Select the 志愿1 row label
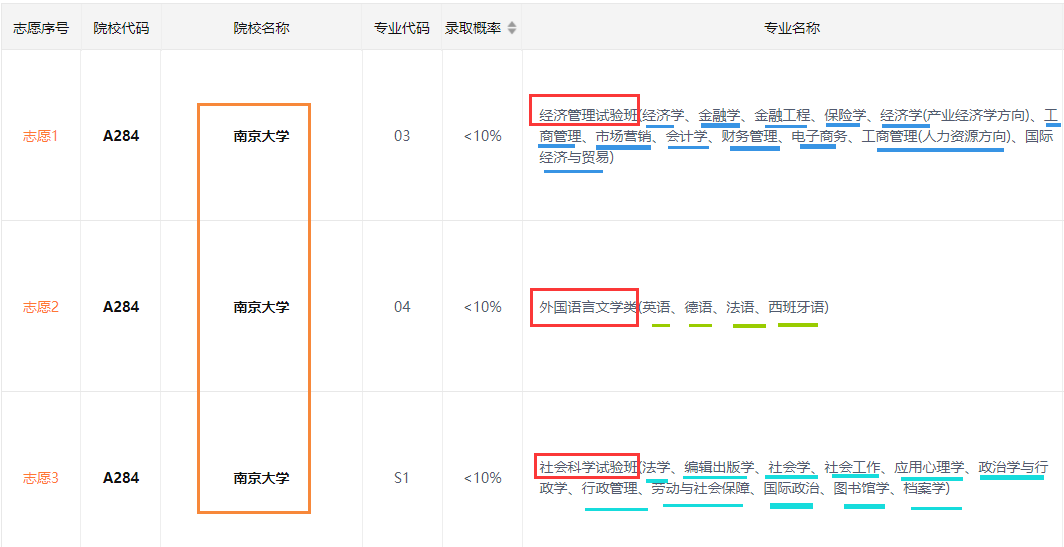The image size is (1064, 547). click(41, 136)
